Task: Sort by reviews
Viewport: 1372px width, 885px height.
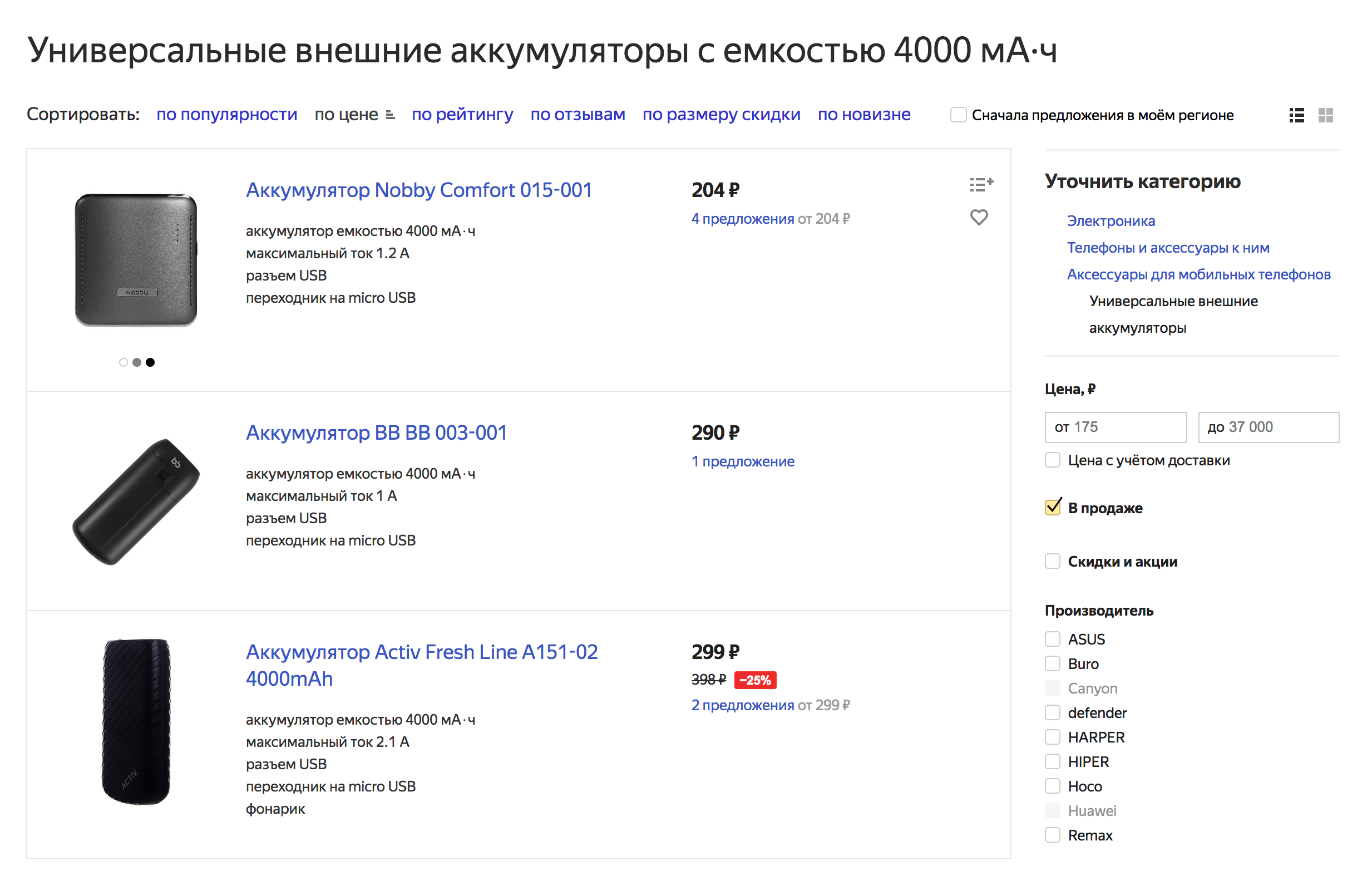Action: 577,114
